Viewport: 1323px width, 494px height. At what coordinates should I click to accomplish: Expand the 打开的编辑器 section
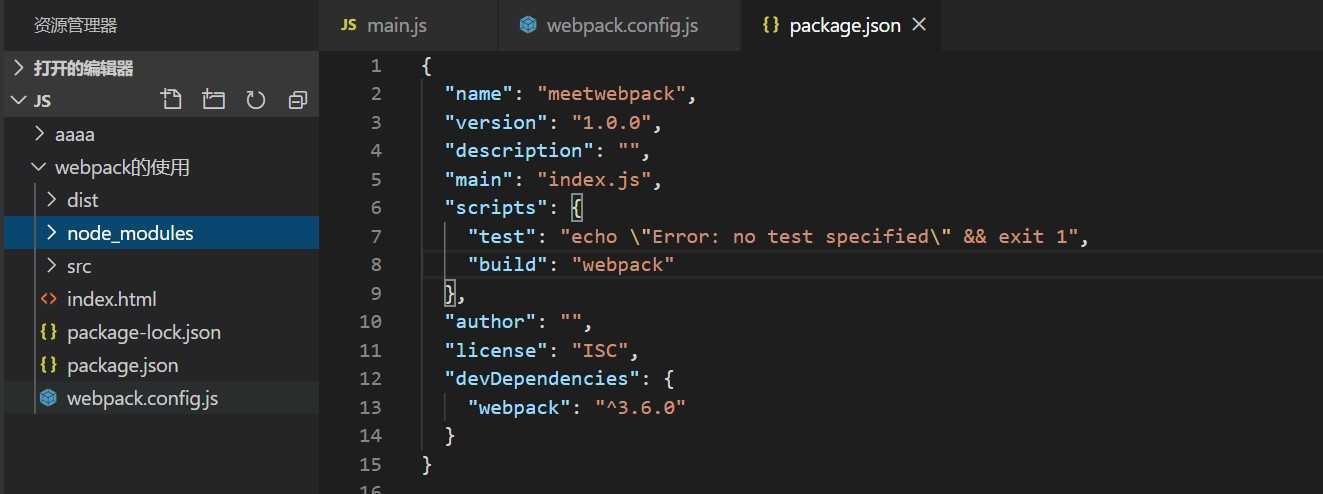point(19,68)
